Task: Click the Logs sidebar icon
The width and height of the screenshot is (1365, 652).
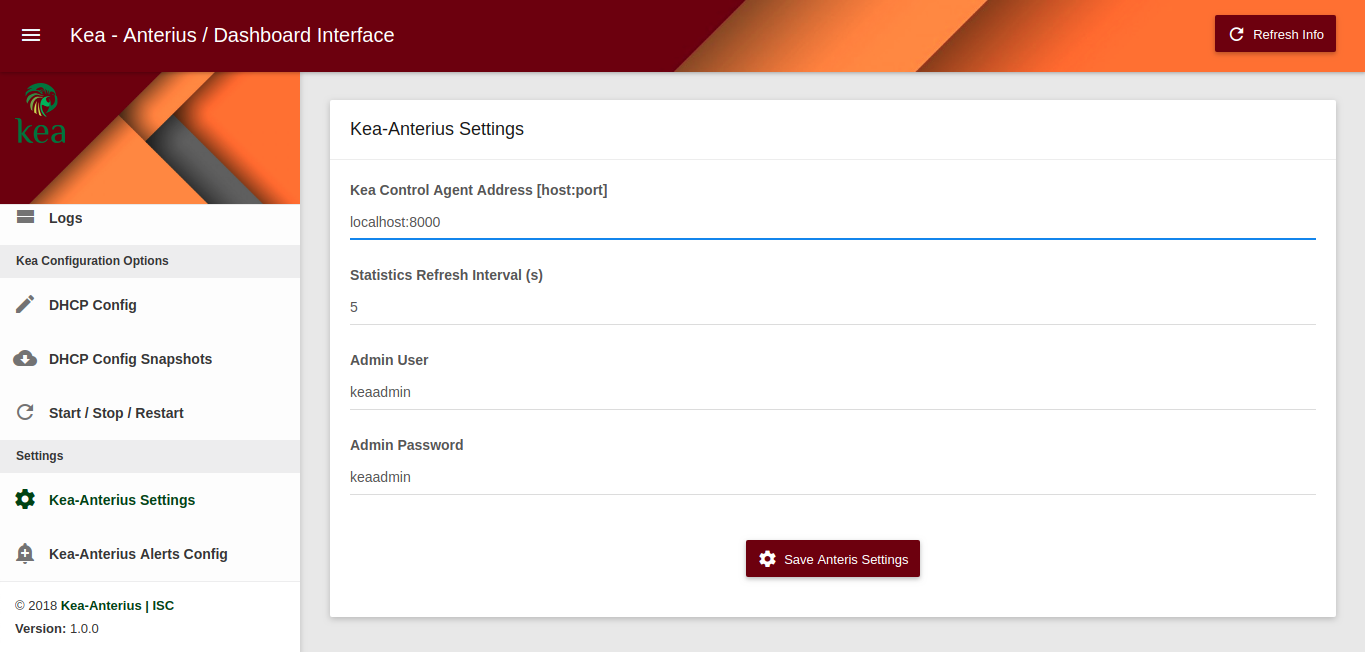Action: [26, 218]
